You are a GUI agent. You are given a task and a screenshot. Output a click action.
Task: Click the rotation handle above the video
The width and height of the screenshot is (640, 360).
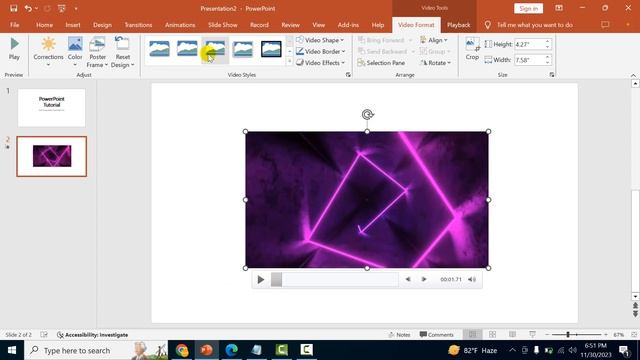point(367,115)
